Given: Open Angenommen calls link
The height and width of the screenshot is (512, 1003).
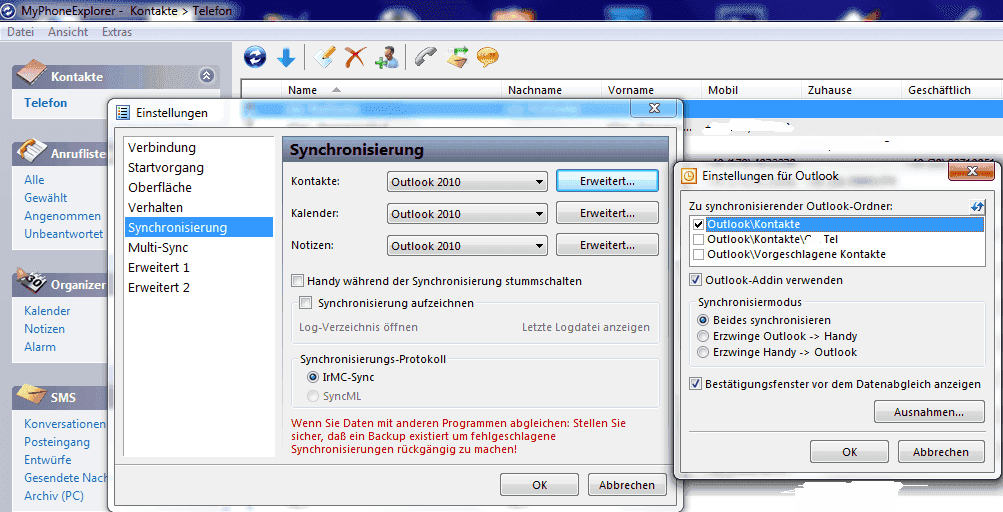Looking at the screenshot, I should pyautogui.click(x=63, y=216).
